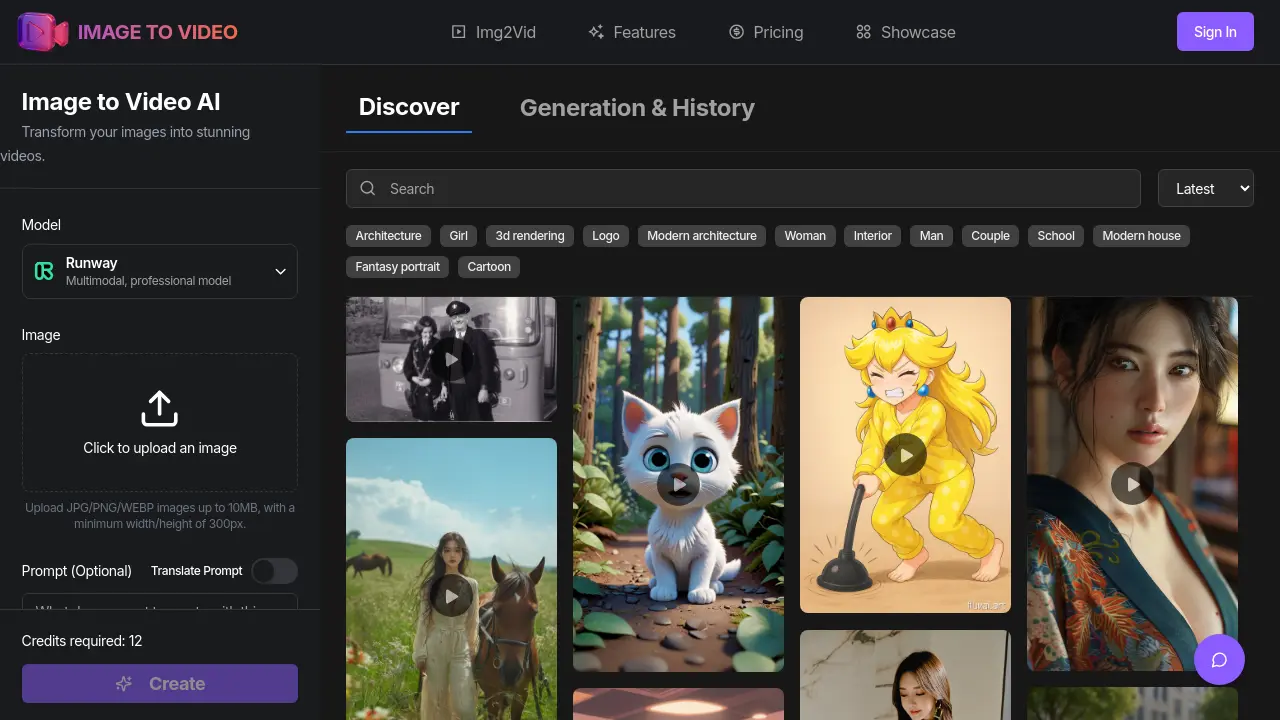The image size is (1280, 720).
Task: Filter by the Cartoon tag
Action: point(489,267)
